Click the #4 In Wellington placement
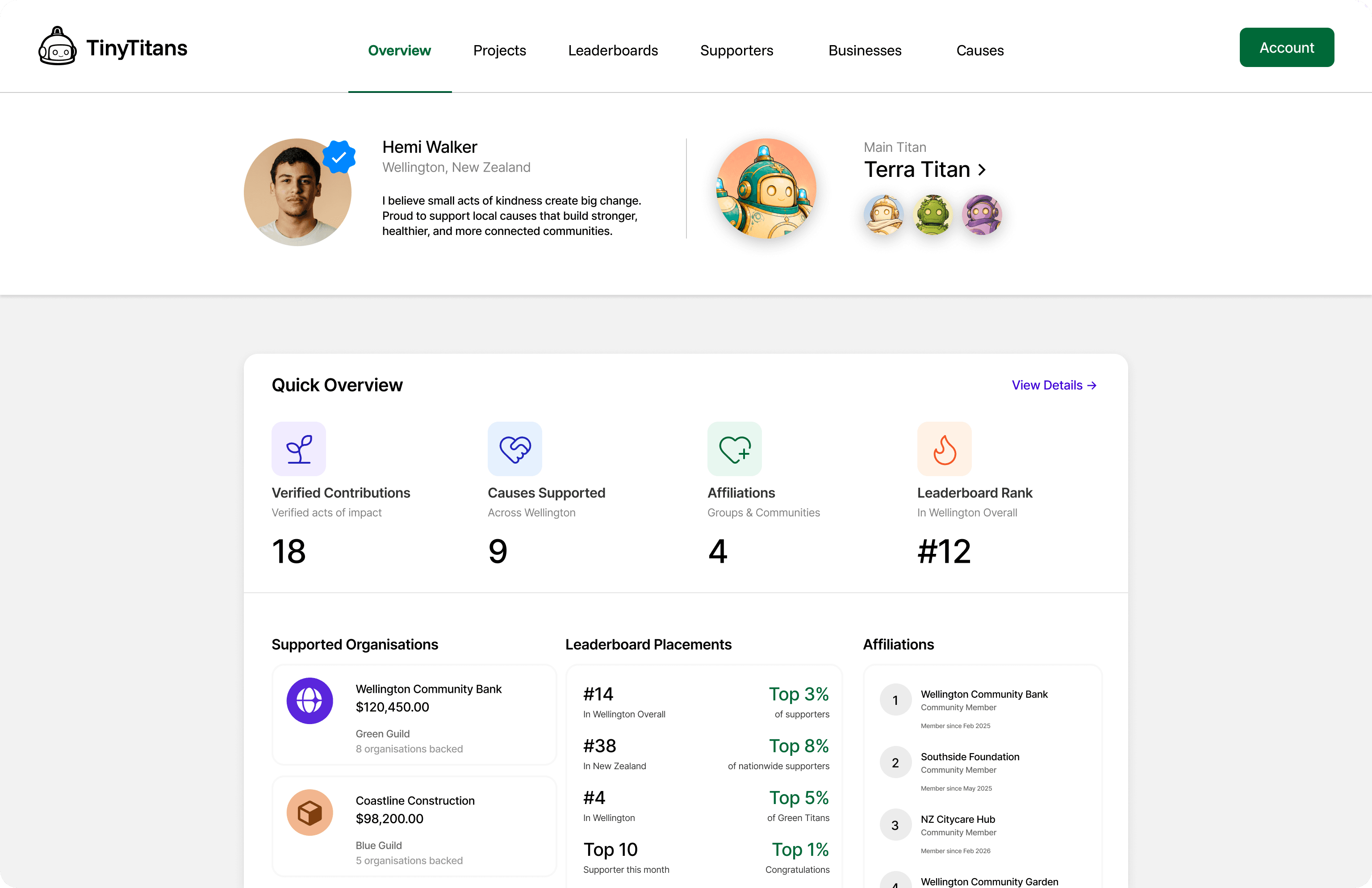This screenshot has width=1372, height=888. (x=609, y=805)
